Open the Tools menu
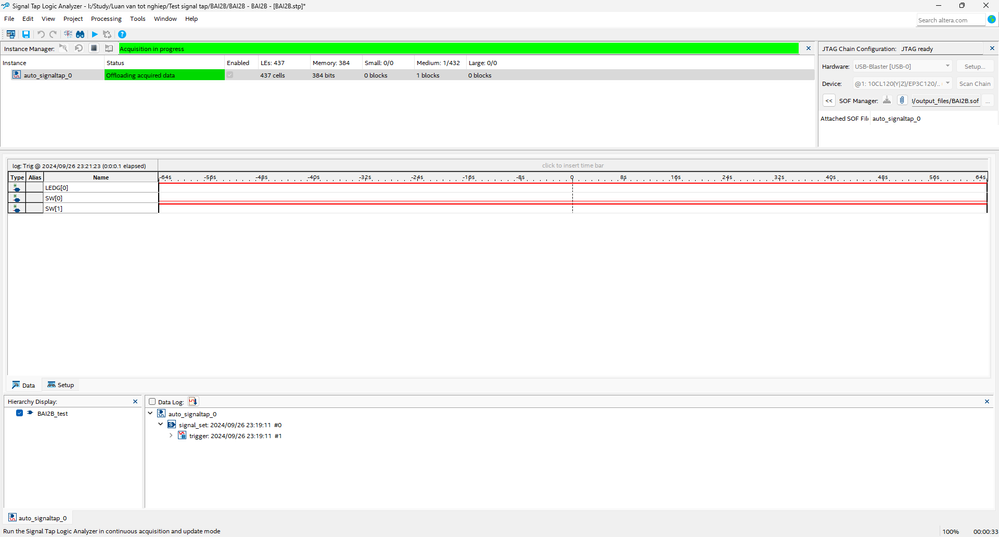 pyautogui.click(x=138, y=19)
